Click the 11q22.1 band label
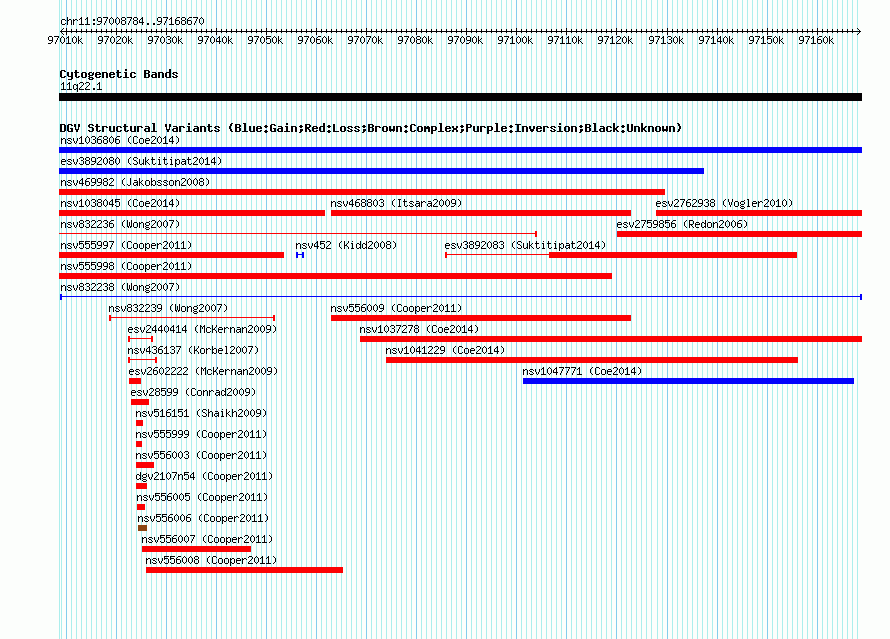 click(x=81, y=86)
